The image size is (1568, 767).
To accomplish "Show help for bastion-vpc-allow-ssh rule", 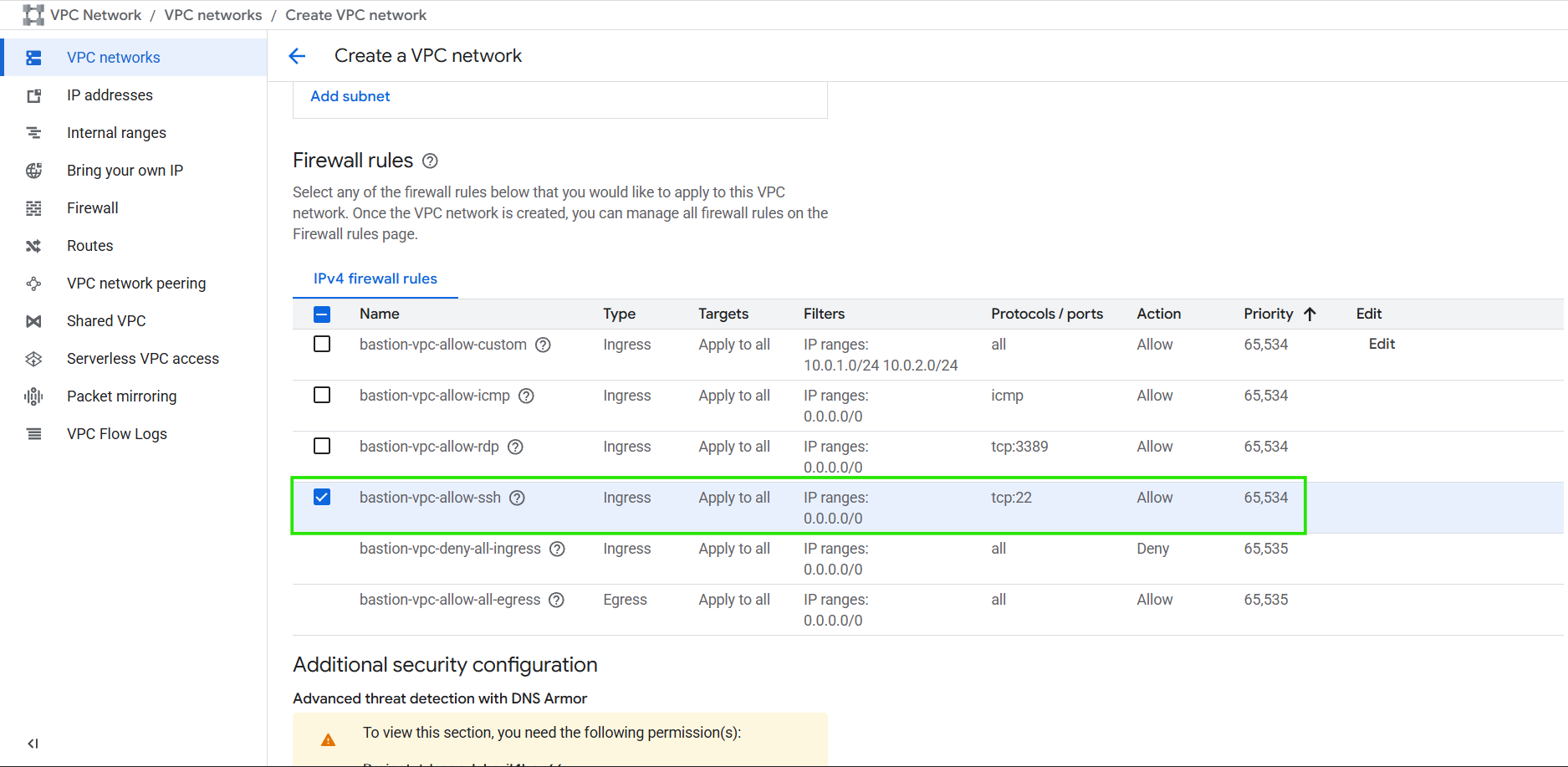I will pyautogui.click(x=517, y=498).
